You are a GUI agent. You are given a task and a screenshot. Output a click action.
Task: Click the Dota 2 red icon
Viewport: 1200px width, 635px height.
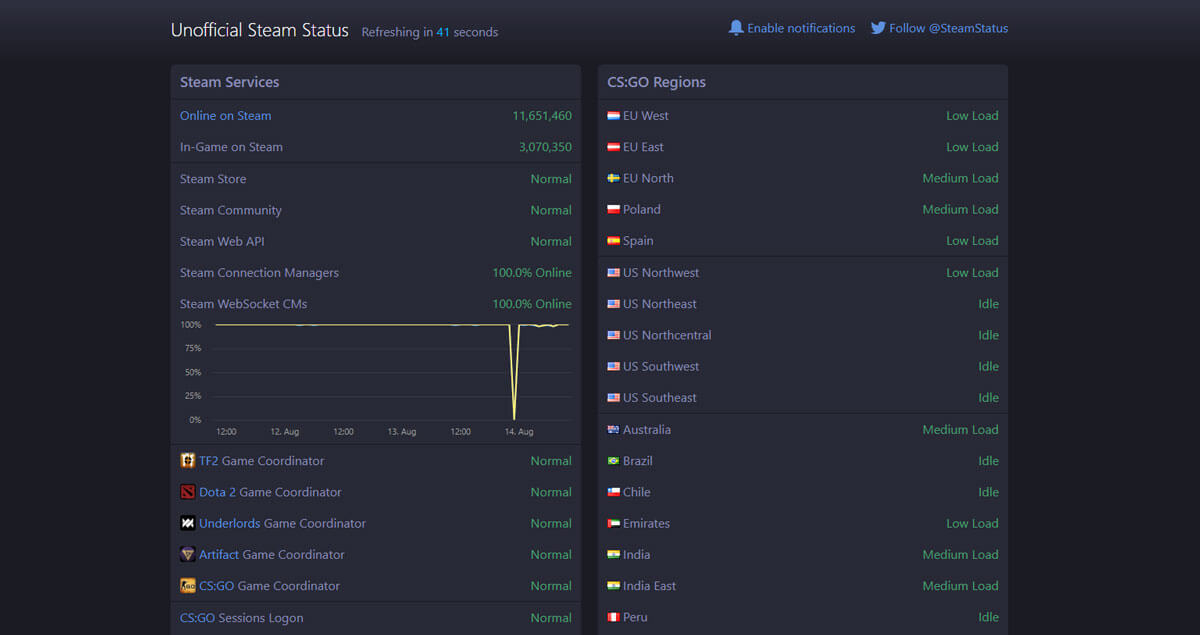tap(188, 492)
